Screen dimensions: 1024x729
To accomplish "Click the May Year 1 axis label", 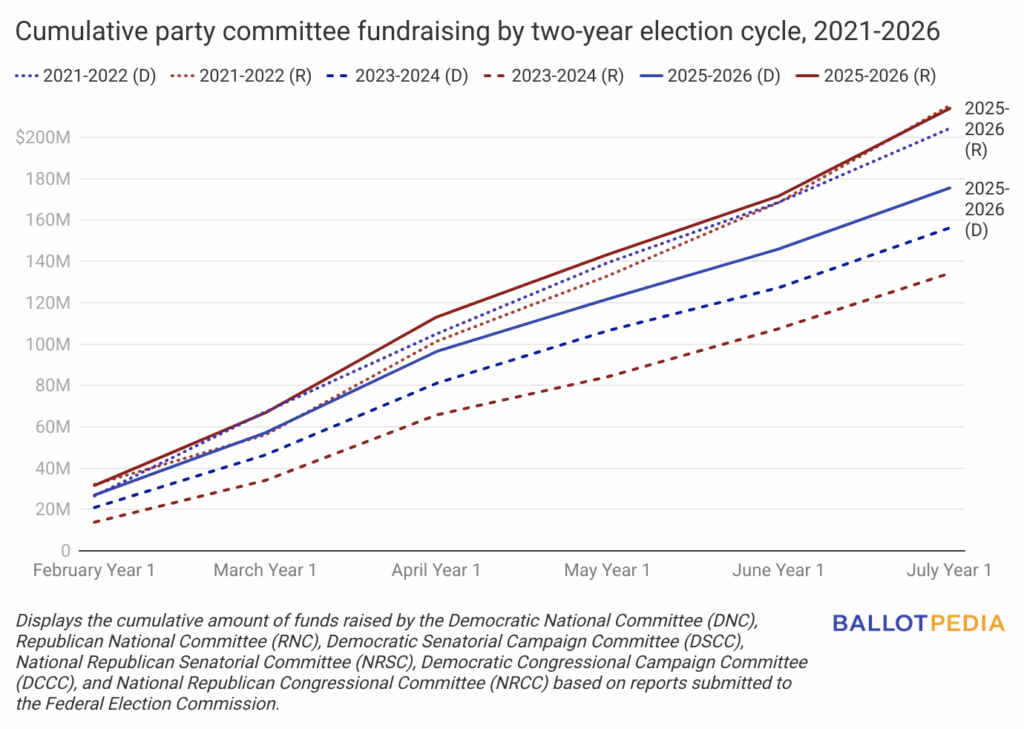I will 607,570.
